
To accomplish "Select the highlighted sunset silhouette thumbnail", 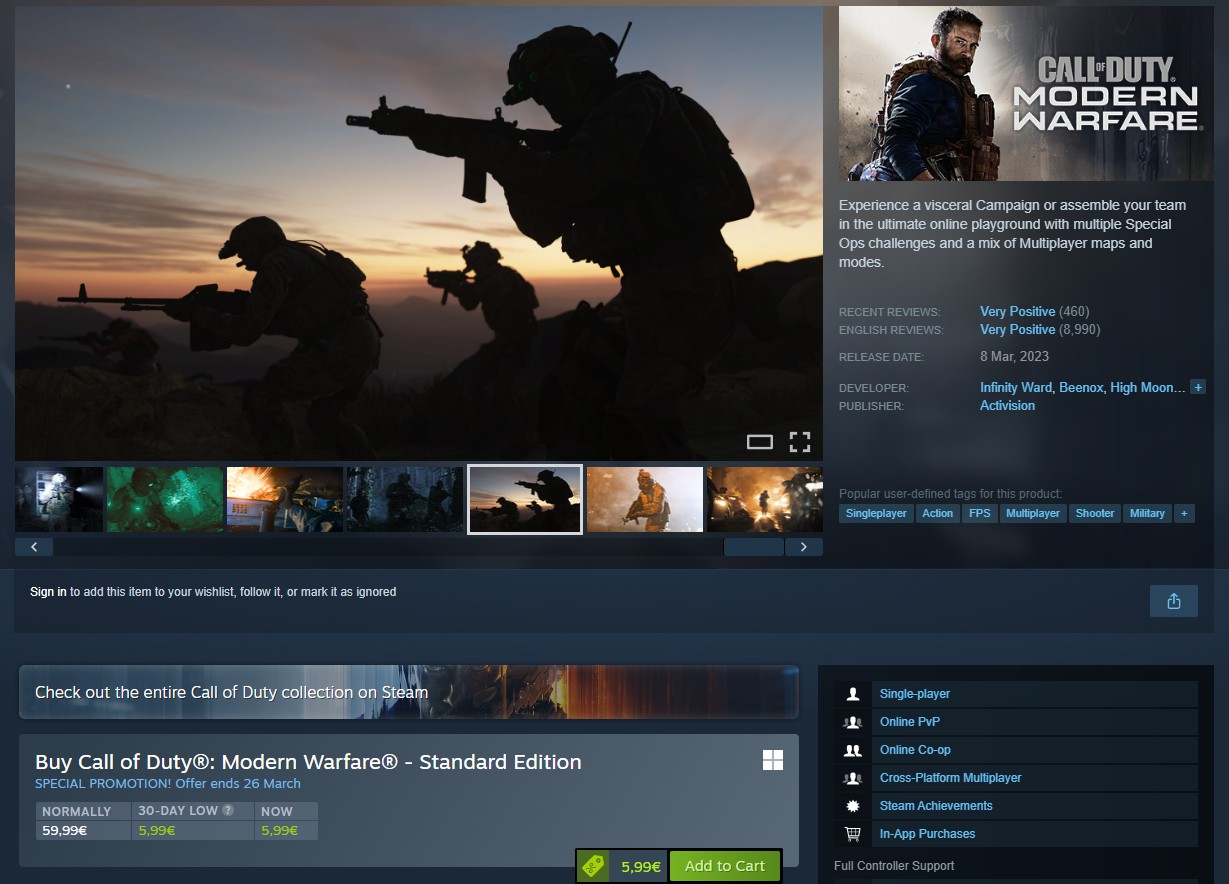I will coord(525,499).
